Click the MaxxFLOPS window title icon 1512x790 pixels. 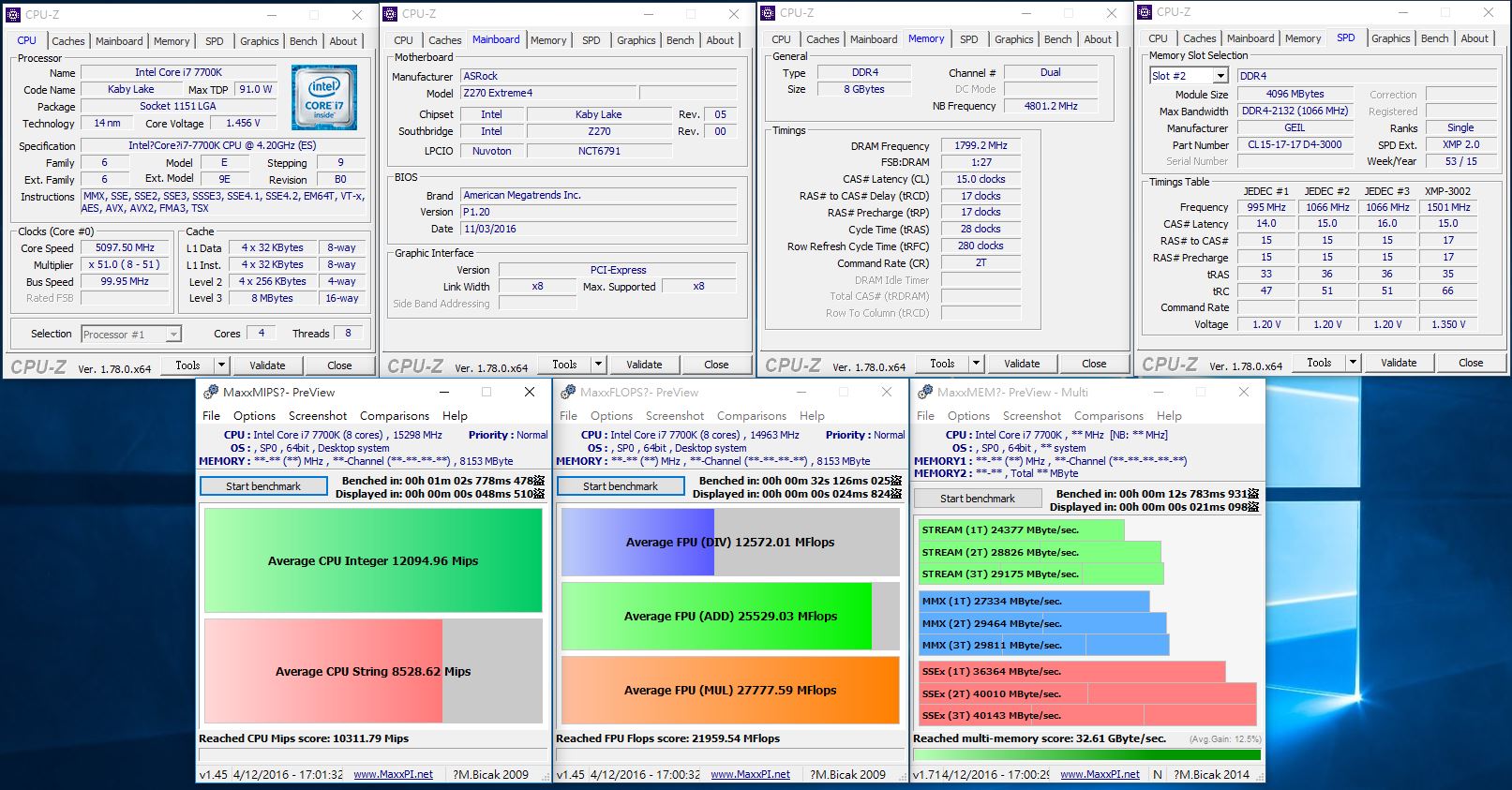pyautogui.click(x=568, y=392)
